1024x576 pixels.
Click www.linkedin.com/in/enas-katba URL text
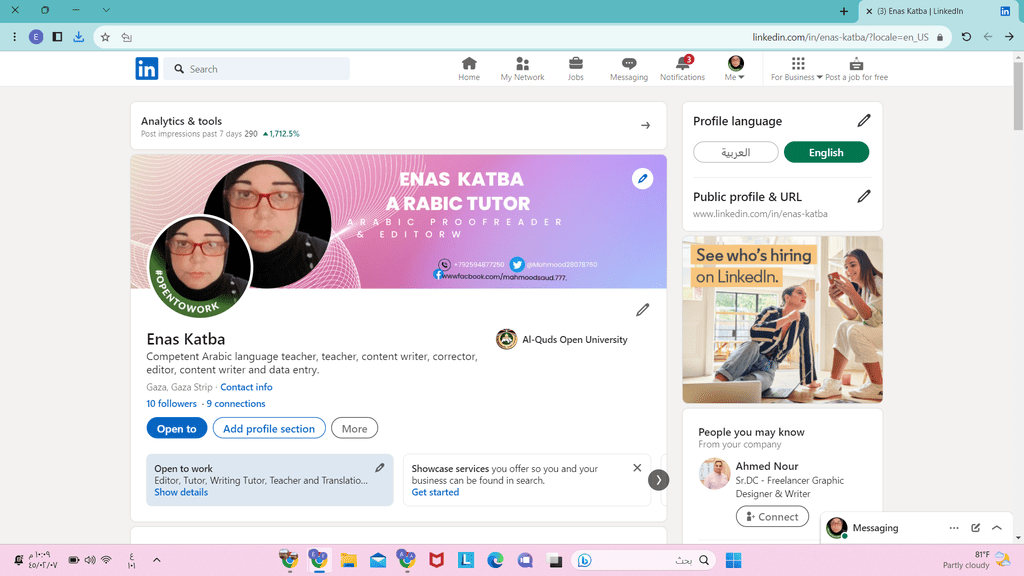[x=760, y=214]
